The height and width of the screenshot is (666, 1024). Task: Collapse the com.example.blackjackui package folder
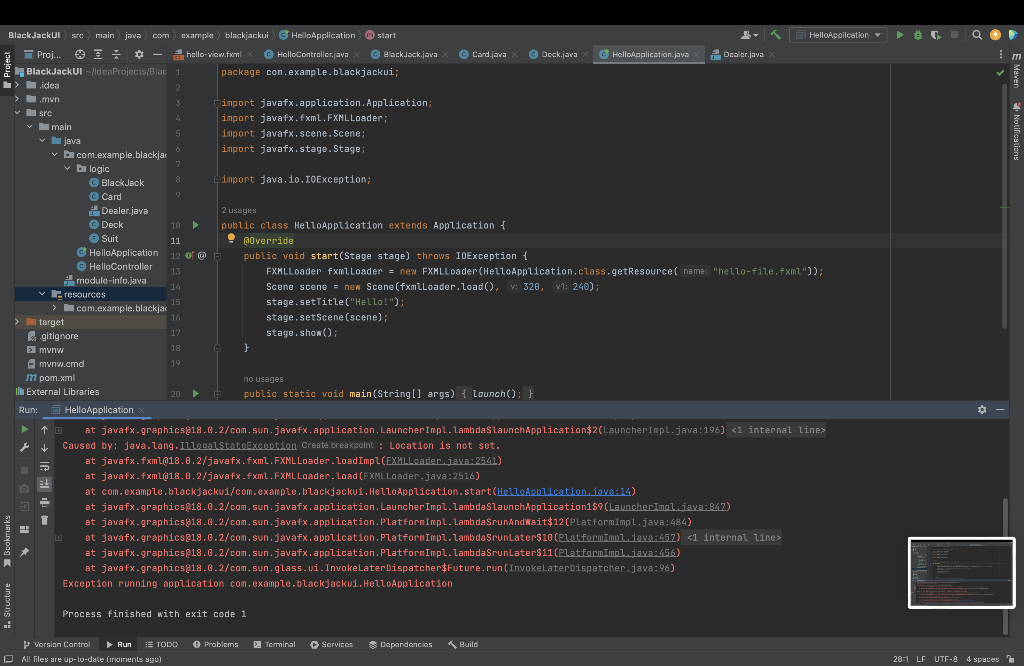click(x=56, y=154)
